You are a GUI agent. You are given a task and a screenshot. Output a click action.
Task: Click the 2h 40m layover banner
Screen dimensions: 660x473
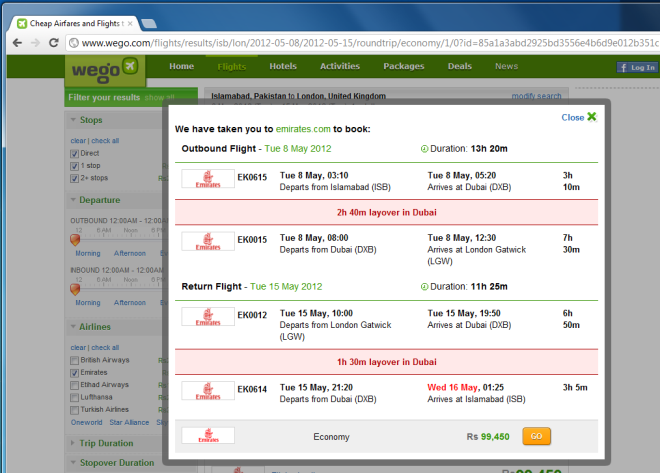tap(386, 212)
